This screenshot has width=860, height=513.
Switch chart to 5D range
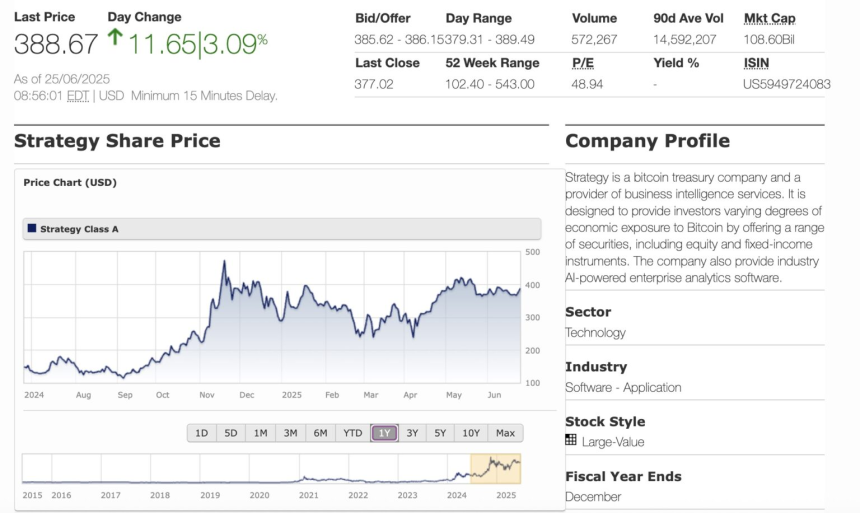(231, 433)
